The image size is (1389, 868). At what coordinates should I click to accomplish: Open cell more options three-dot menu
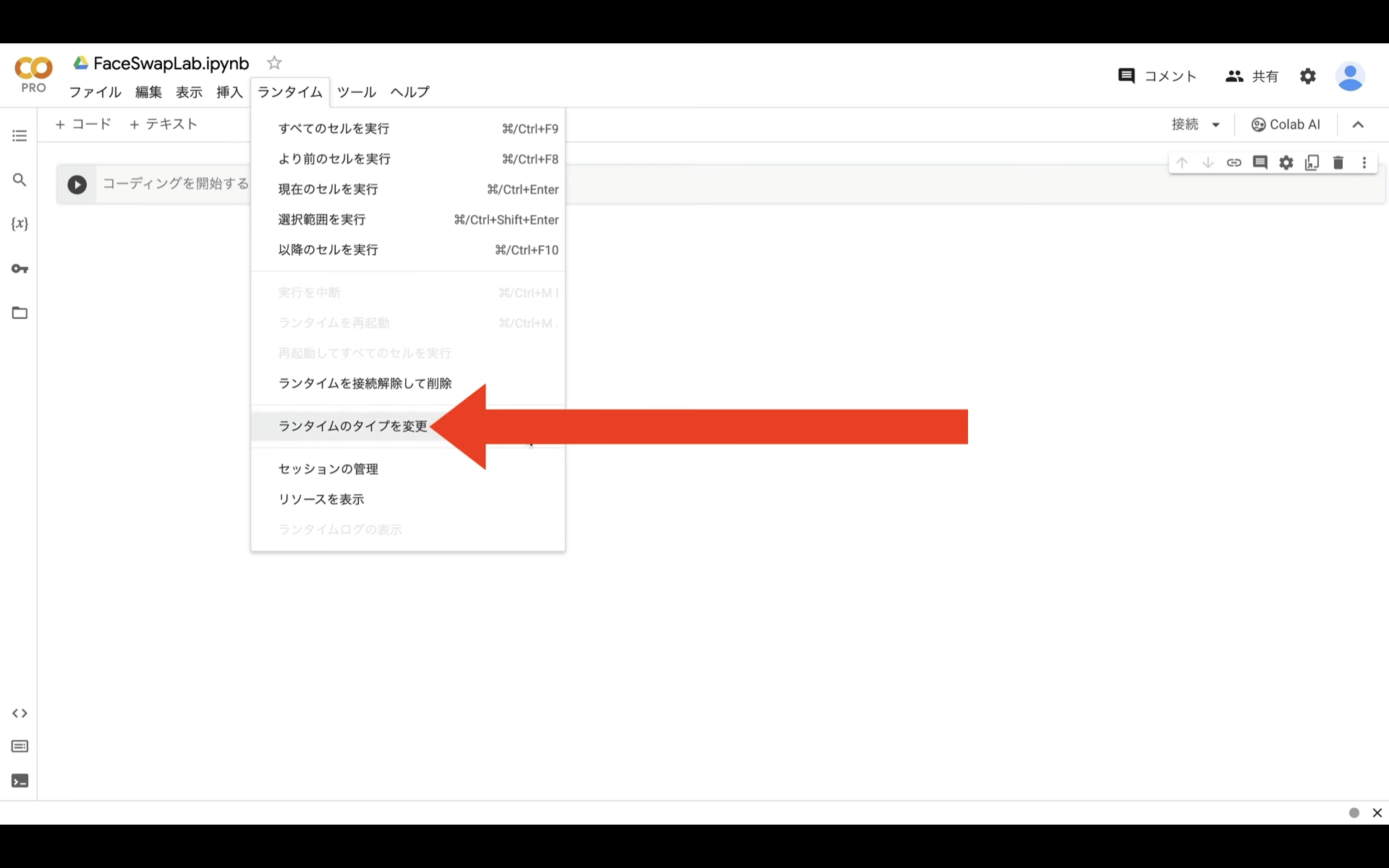[x=1364, y=163]
